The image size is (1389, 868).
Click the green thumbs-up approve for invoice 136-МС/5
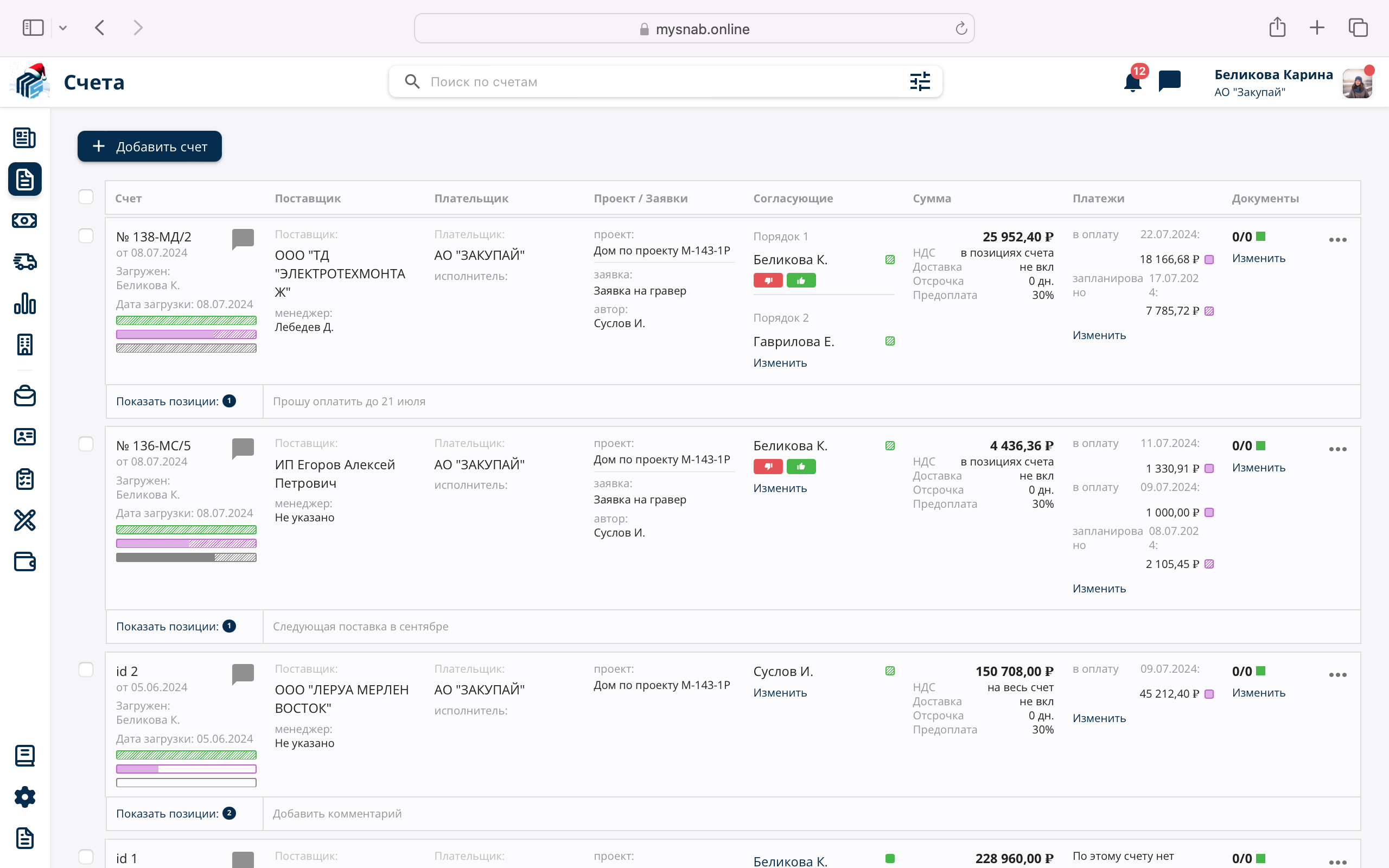801,467
